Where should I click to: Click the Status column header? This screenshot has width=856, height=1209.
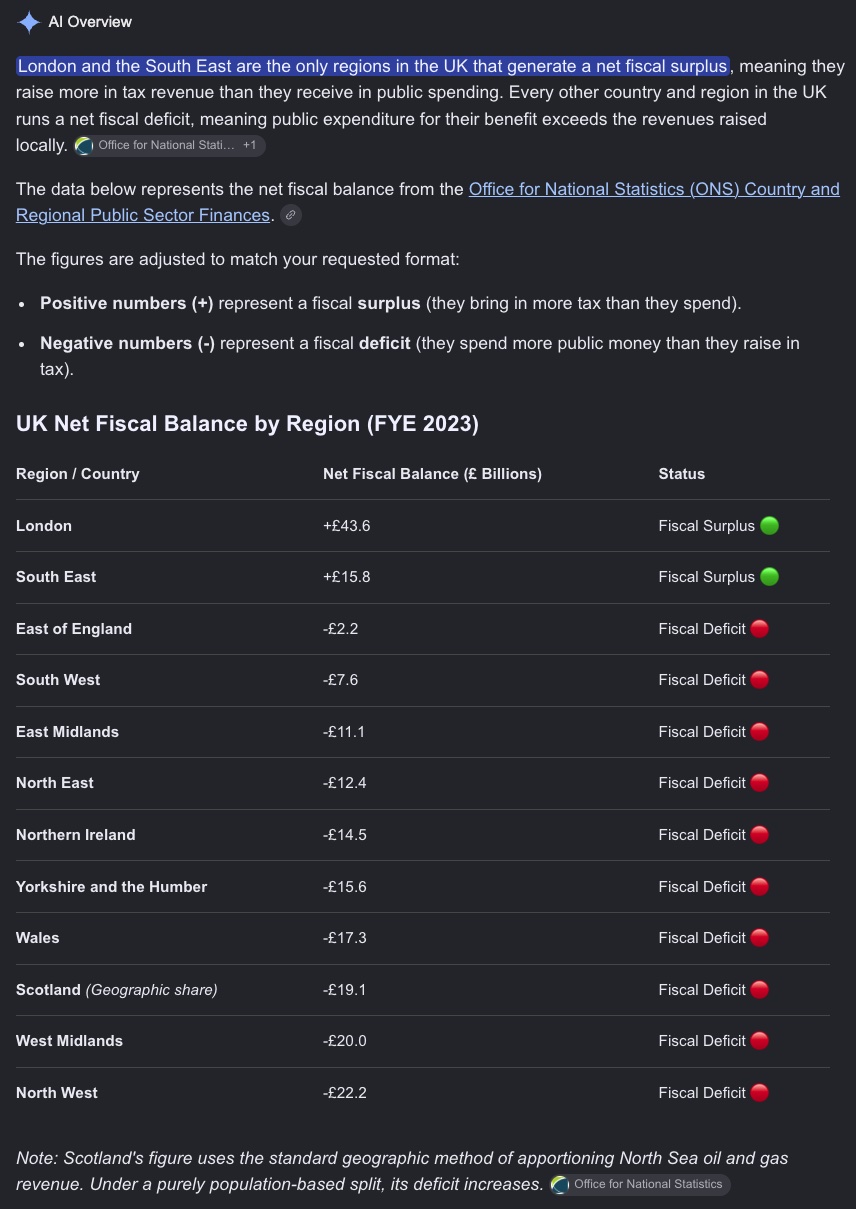click(682, 474)
